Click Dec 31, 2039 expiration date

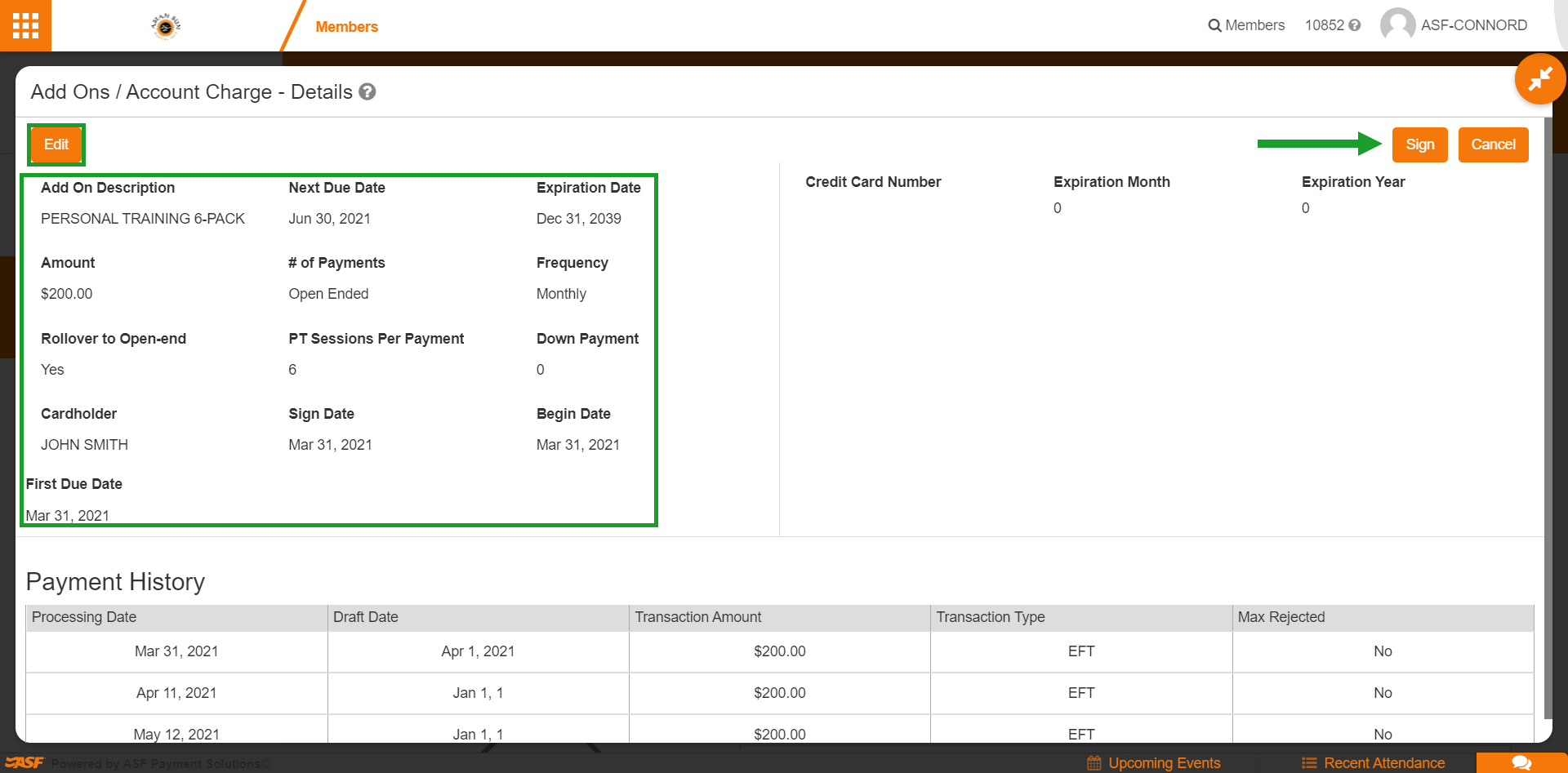point(578,219)
